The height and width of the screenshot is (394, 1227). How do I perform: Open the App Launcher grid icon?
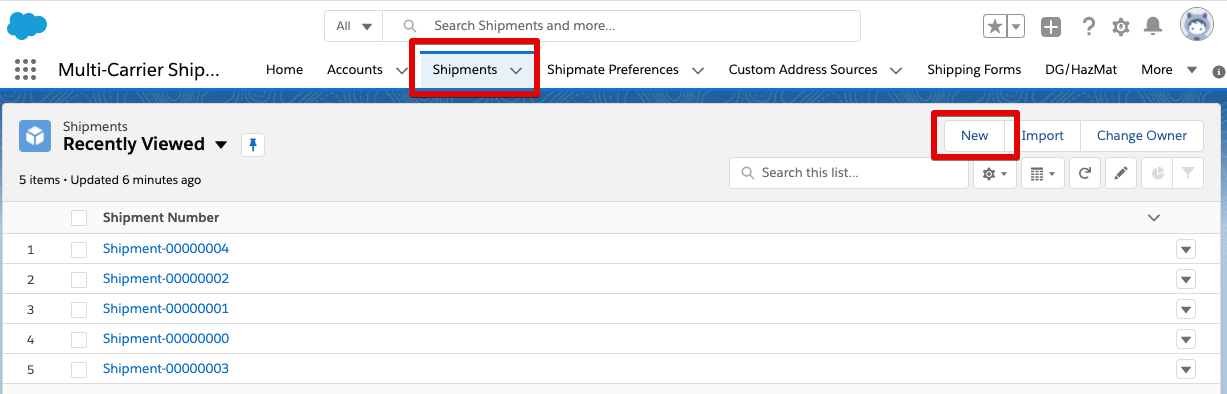click(x=25, y=70)
